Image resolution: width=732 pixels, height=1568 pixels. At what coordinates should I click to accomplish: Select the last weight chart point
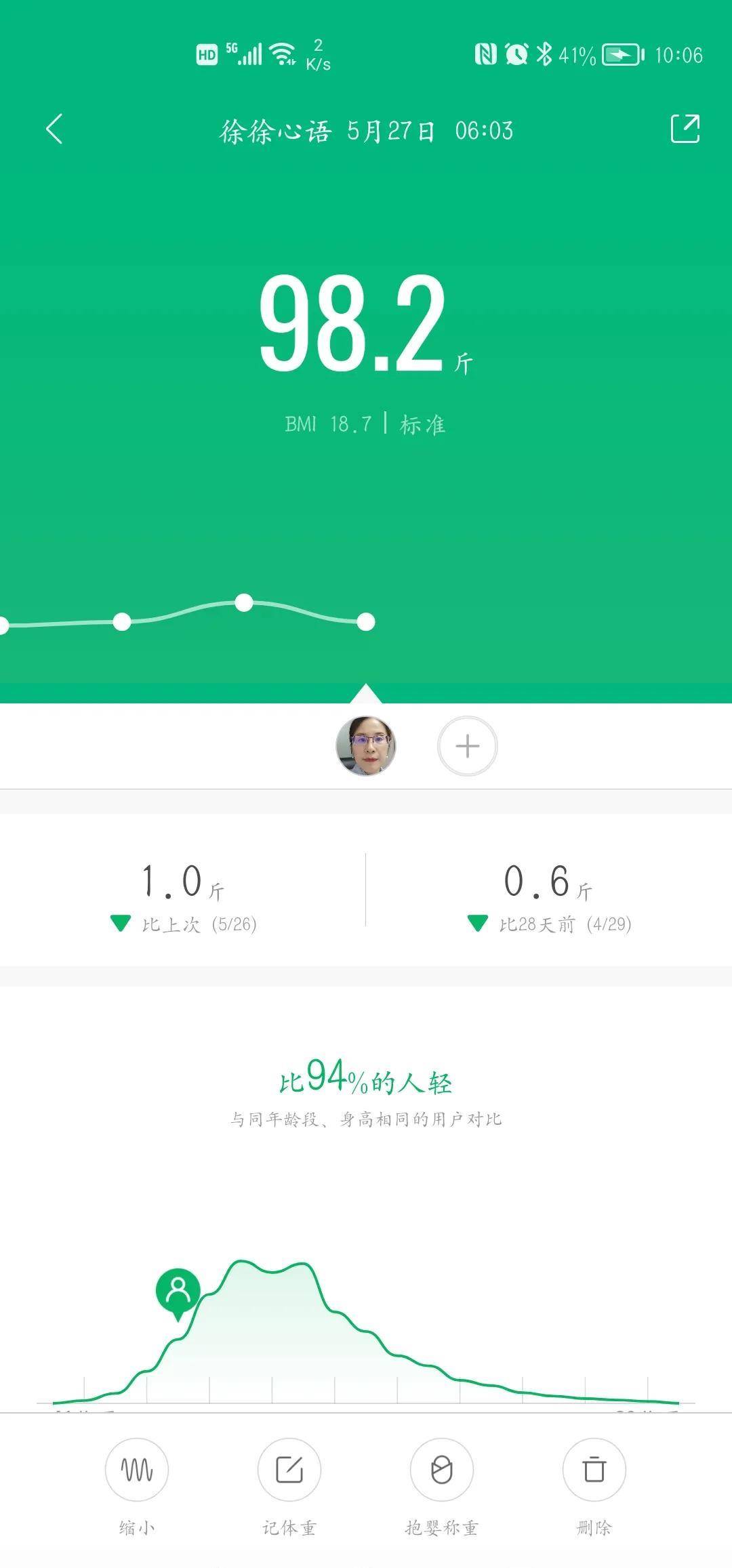[366, 621]
